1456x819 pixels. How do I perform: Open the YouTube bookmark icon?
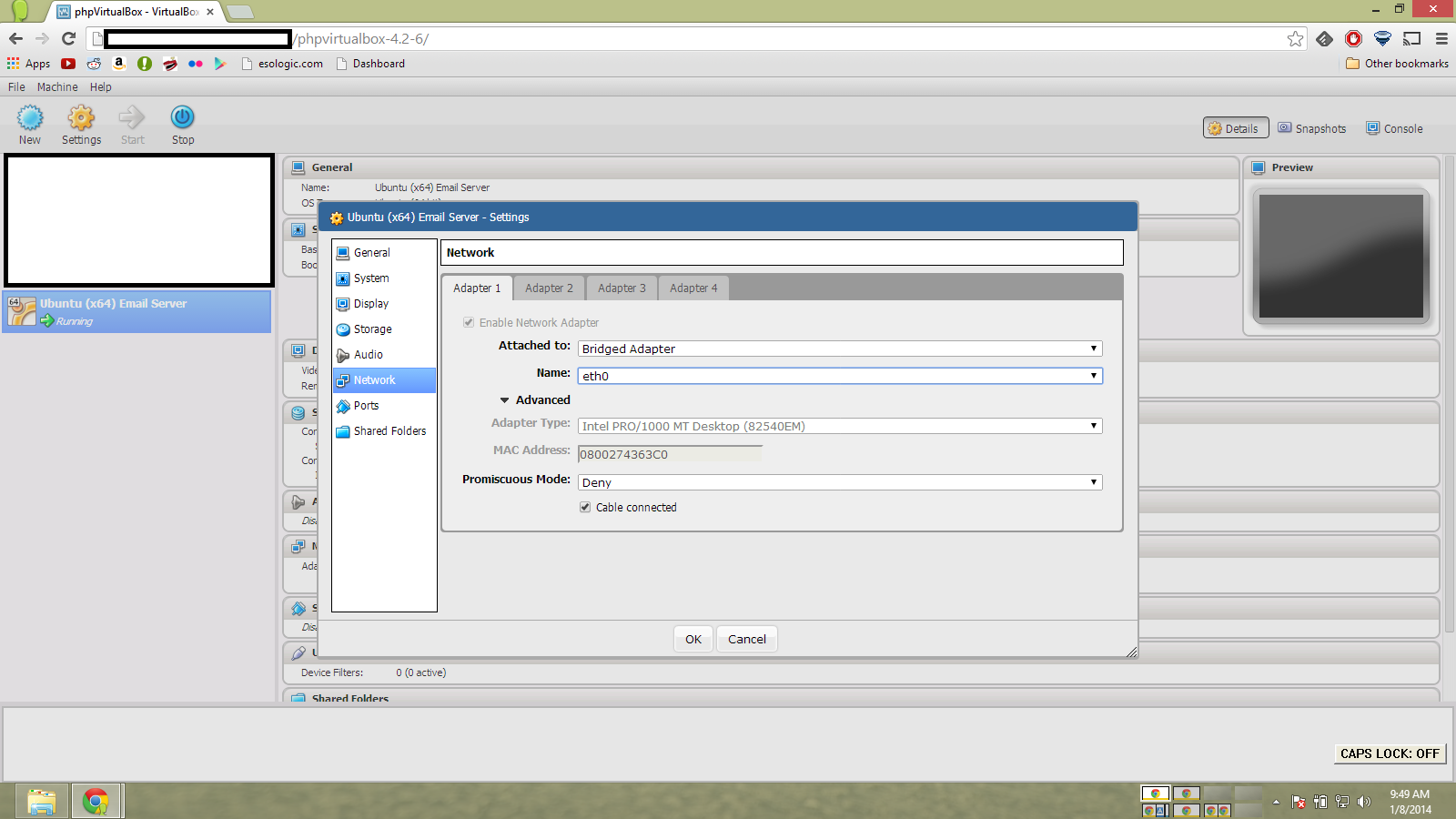(68, 64)
